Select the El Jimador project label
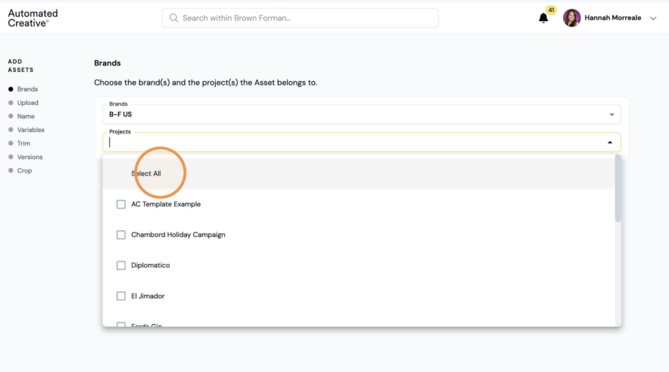The width and height of the screenshot is (669, 372). click(x=148, y=296)
